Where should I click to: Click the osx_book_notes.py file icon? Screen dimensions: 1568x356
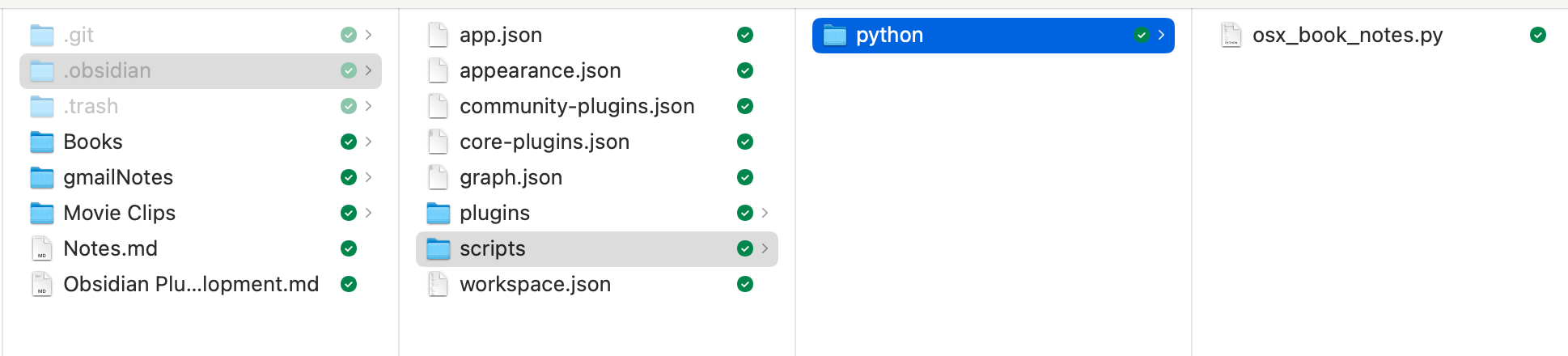click(1231, 36)
